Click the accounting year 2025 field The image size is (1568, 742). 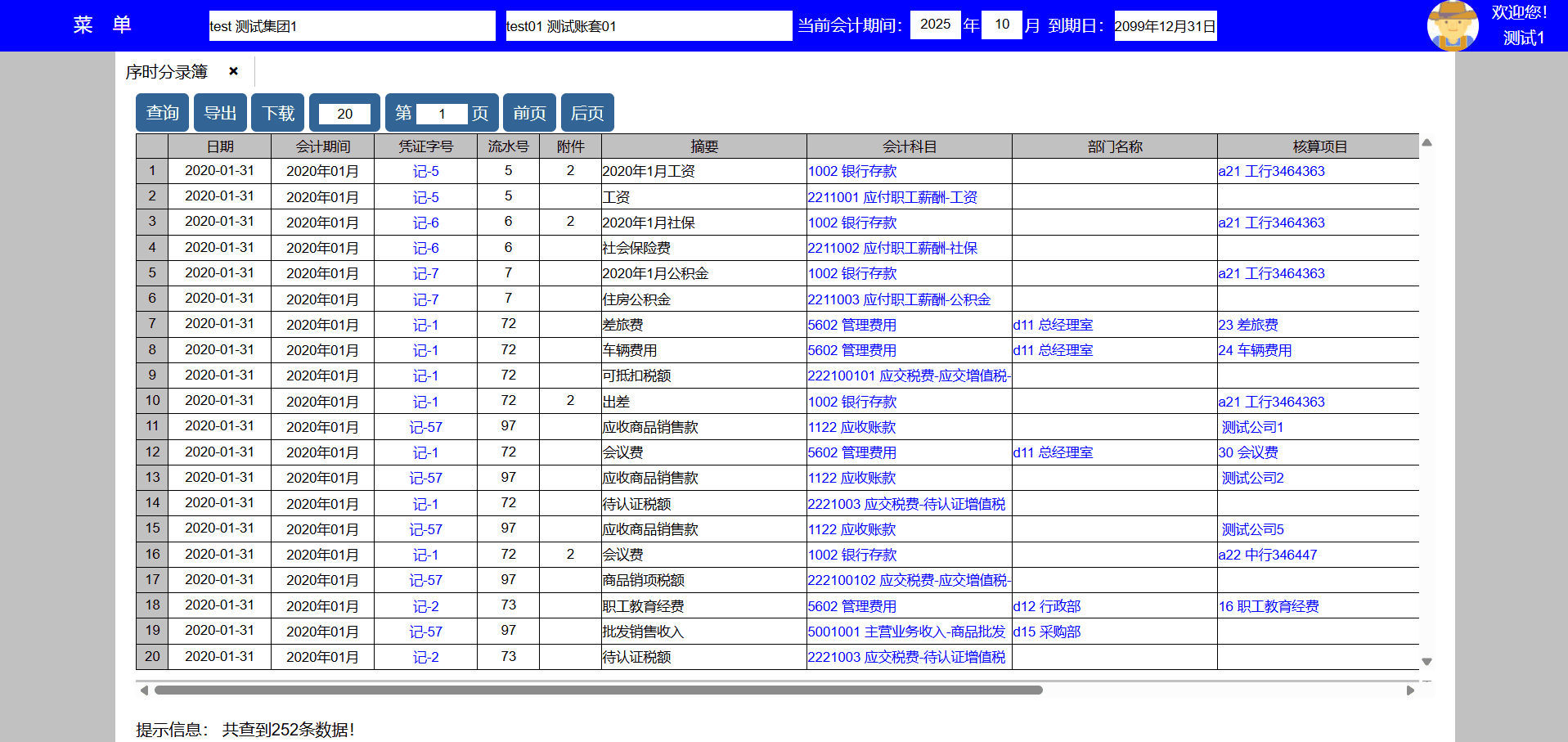pos(935,25)
